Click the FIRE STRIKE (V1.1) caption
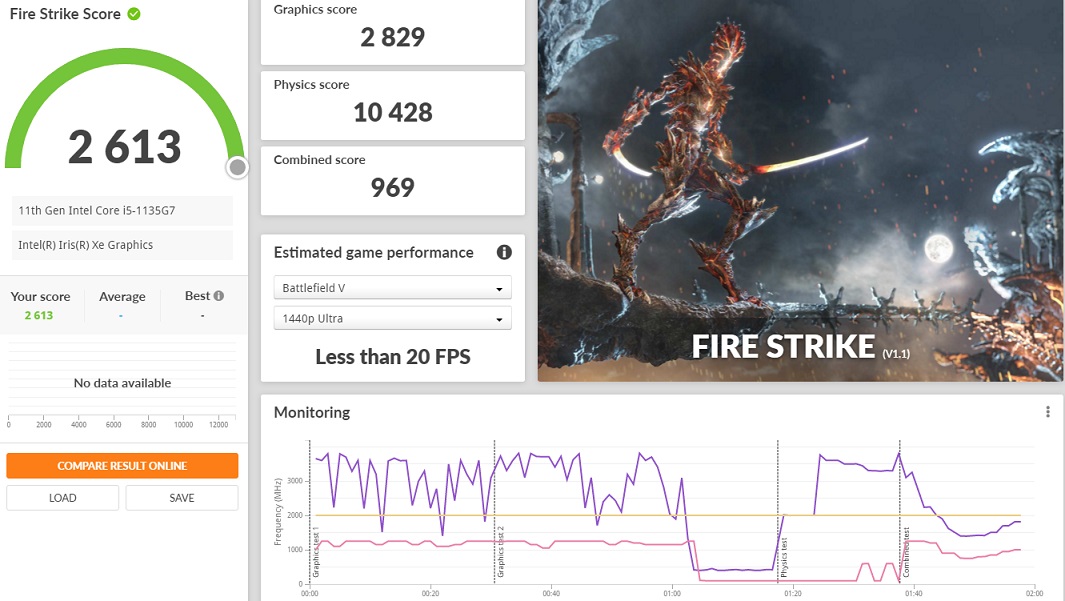The image size is (1065, 601). 801,347
